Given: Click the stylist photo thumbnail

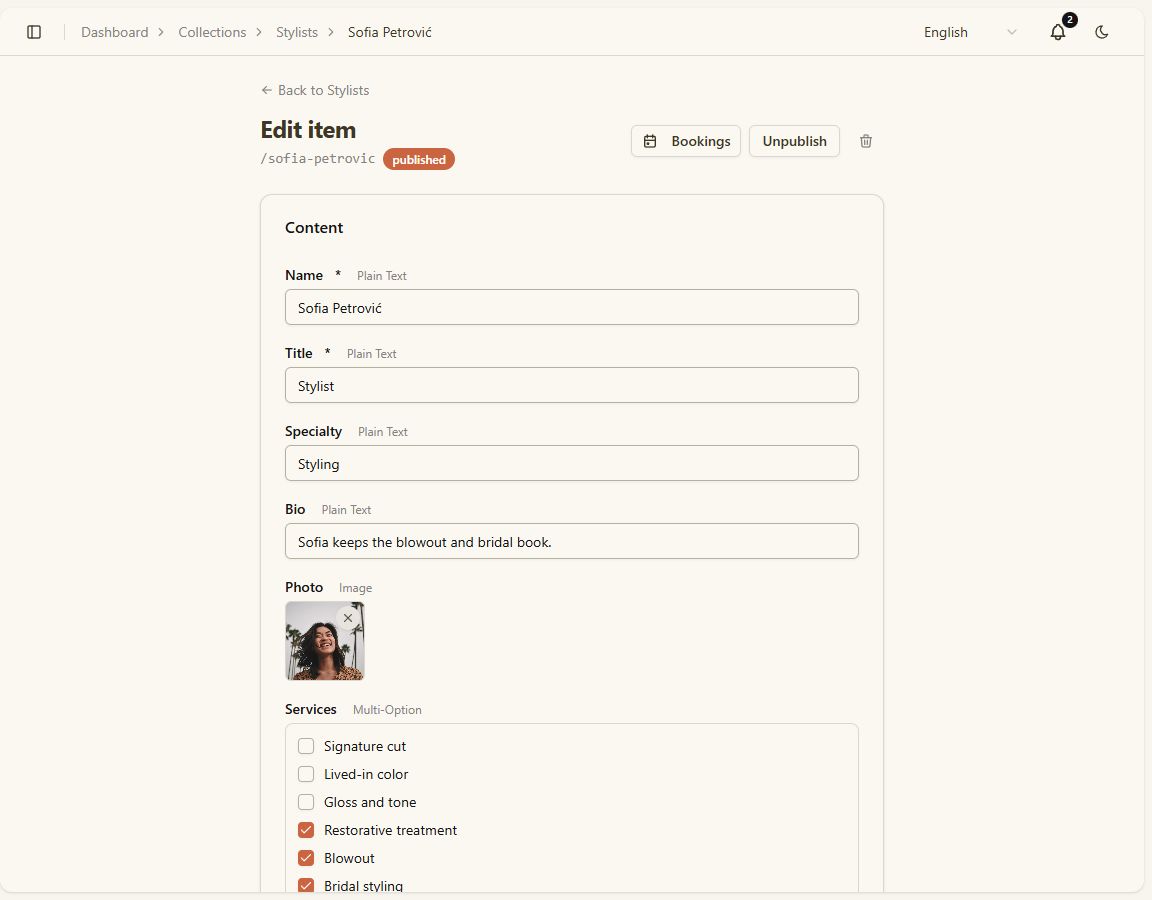Looking at the screenshot, I should tap(325, 641).
